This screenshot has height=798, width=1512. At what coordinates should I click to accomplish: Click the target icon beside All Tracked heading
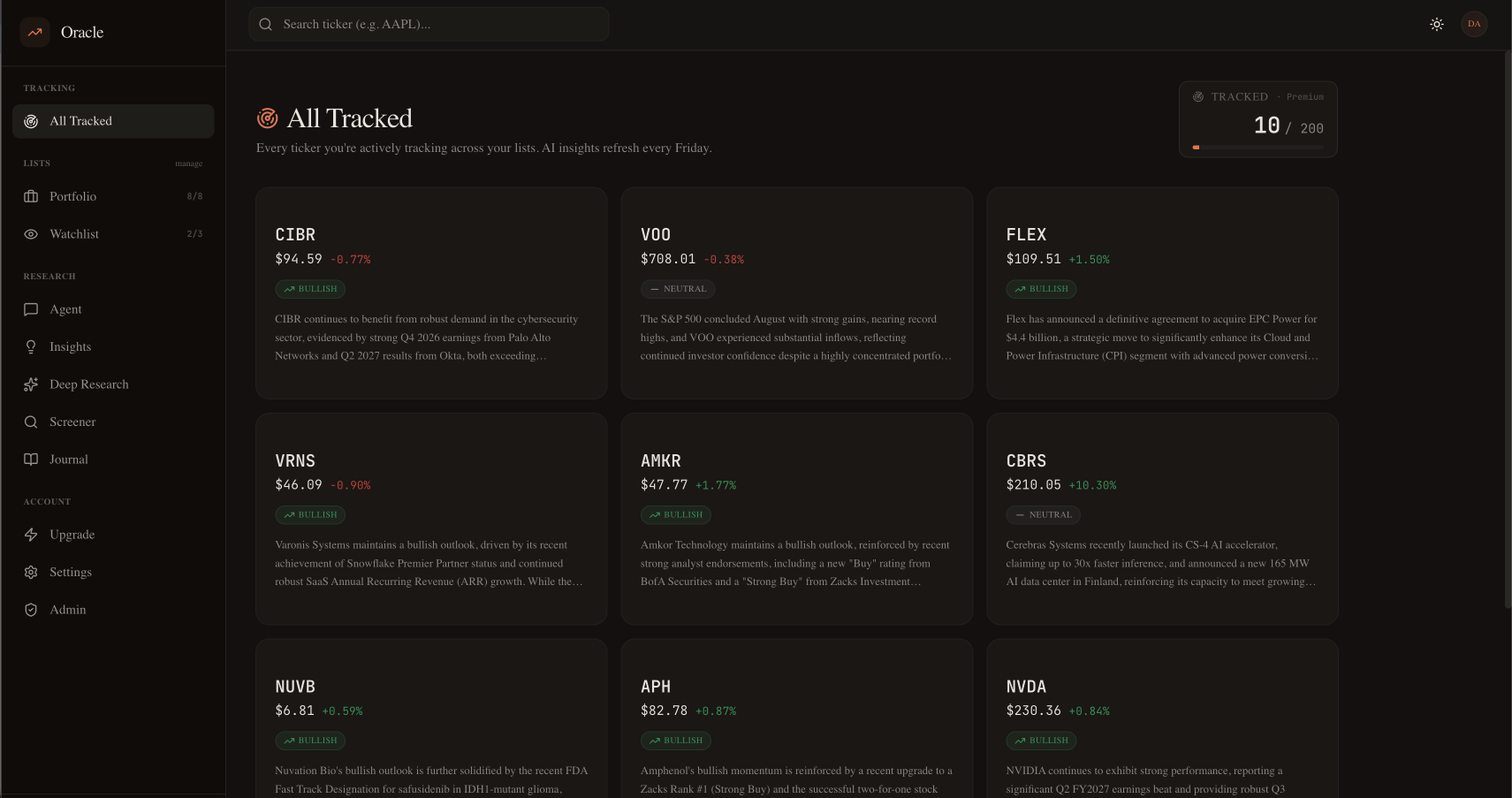coord(267,118)
